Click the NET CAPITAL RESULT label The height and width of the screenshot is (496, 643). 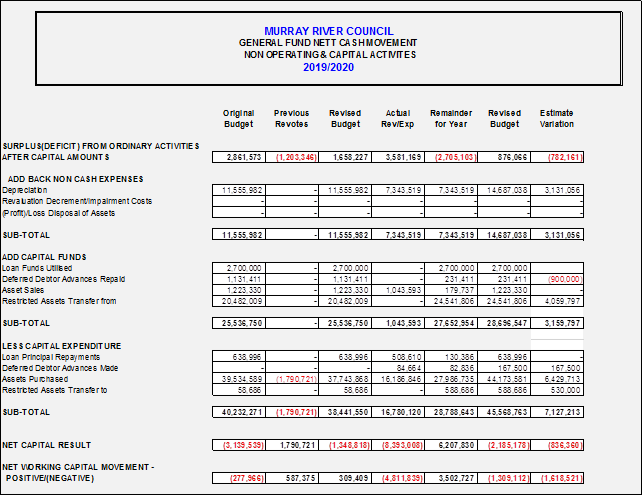(x=46, y=445)
